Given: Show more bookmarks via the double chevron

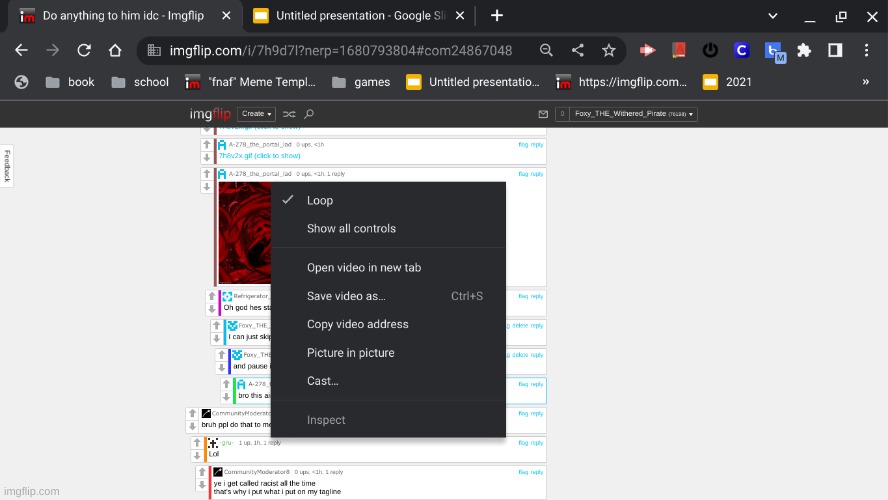Looking at the screenshot, I should click(865, 82).
